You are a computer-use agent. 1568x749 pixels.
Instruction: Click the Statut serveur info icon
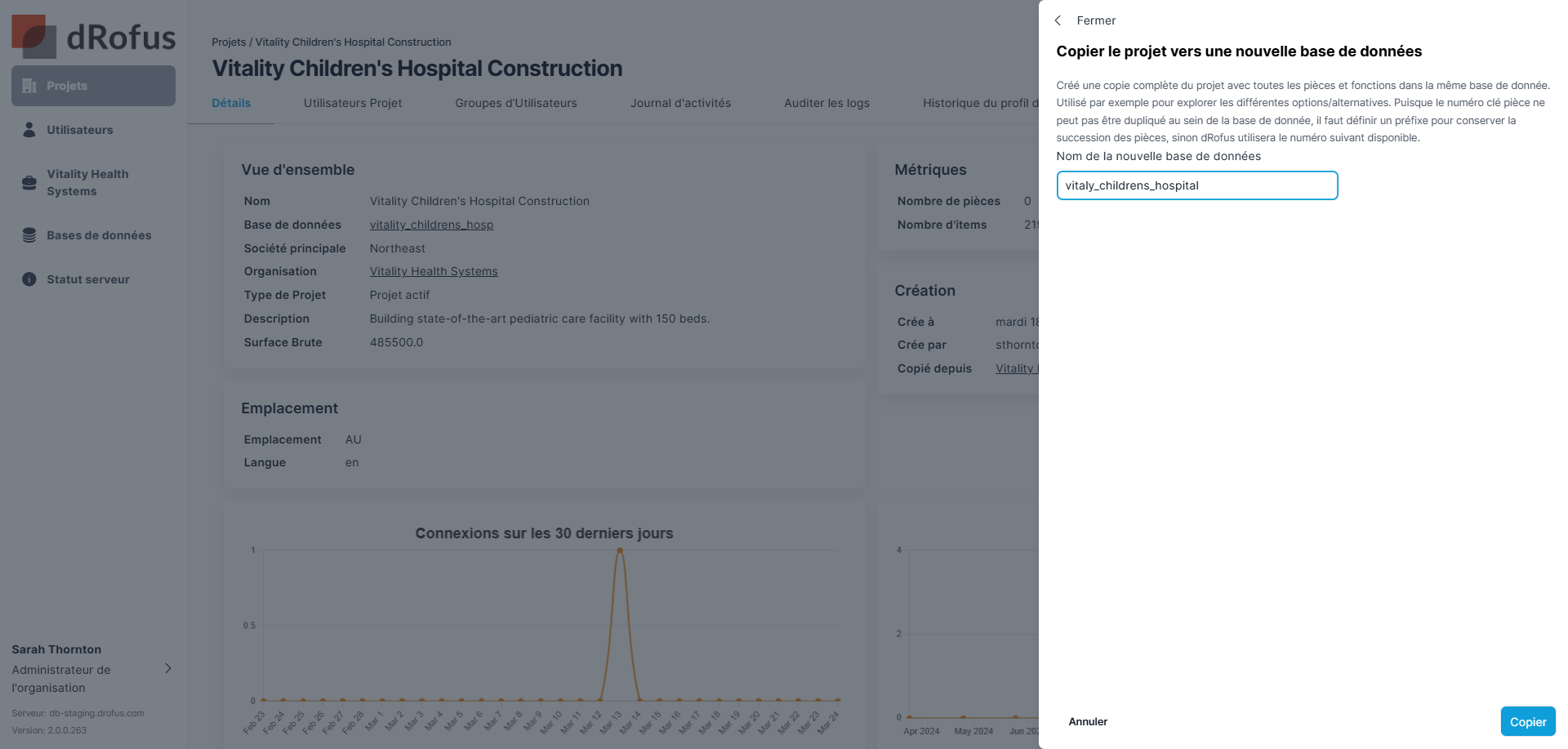[29, 279]
